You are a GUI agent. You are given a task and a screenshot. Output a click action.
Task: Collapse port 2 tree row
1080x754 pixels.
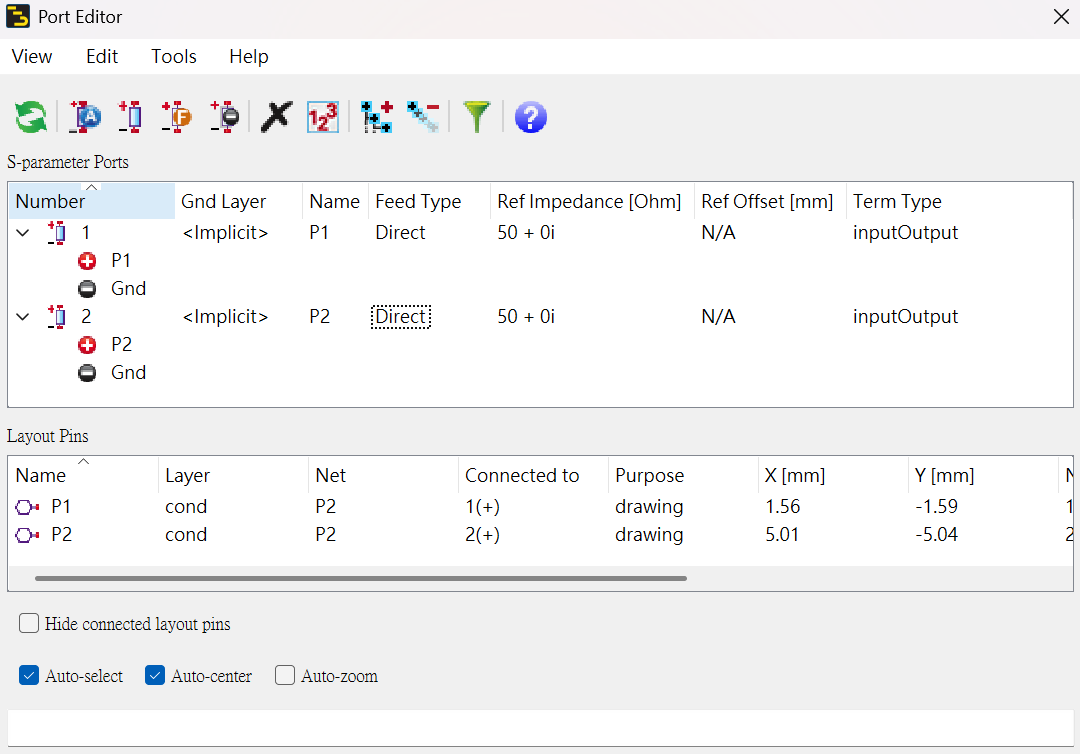coord(23,317)
